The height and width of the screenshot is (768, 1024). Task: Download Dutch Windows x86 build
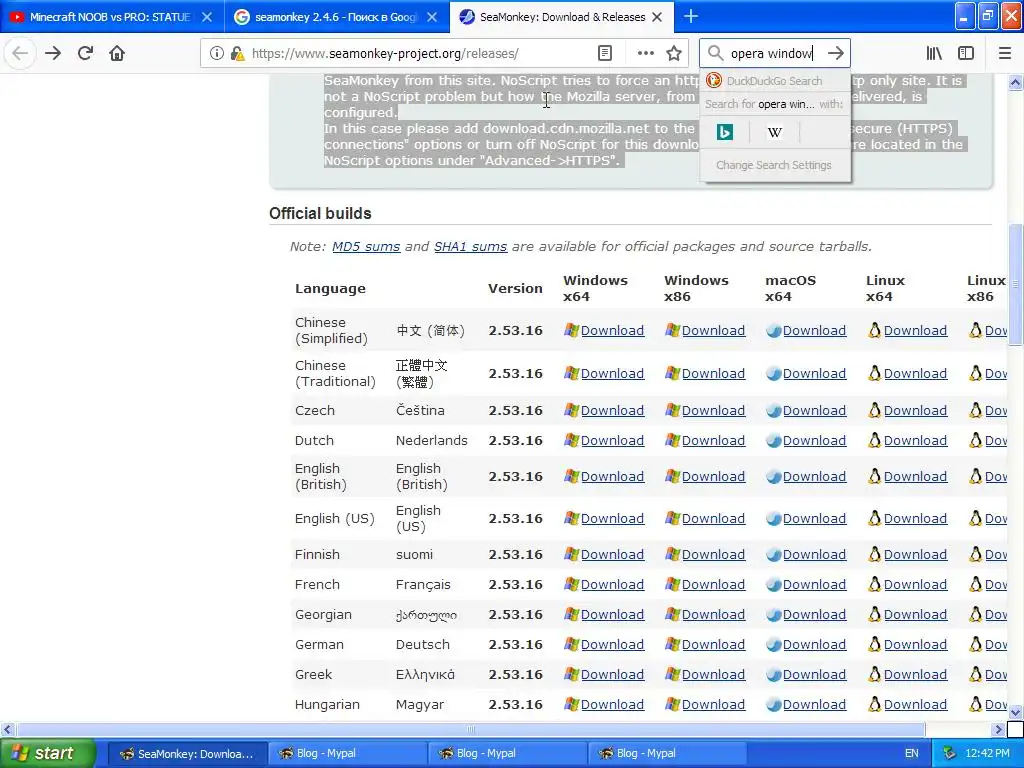(x=713, y=441)
